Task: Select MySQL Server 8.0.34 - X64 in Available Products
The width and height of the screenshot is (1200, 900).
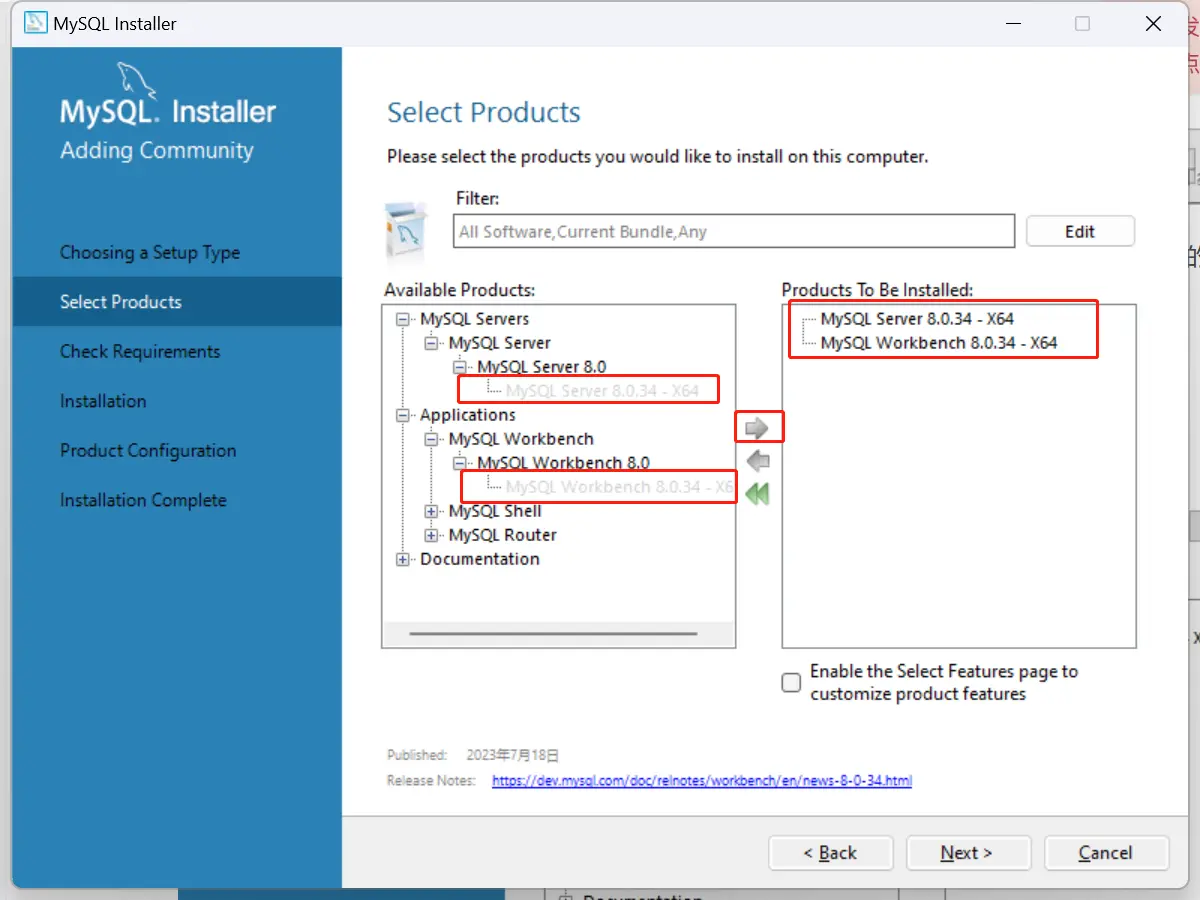Action: pos(602,391)
